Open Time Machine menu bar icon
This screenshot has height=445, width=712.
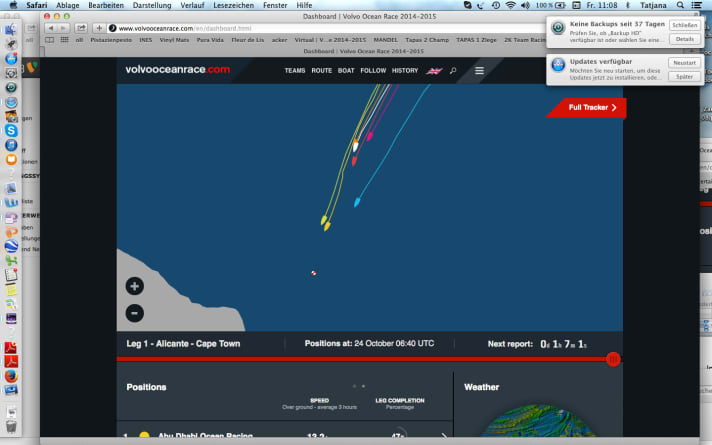click(496, 5)
